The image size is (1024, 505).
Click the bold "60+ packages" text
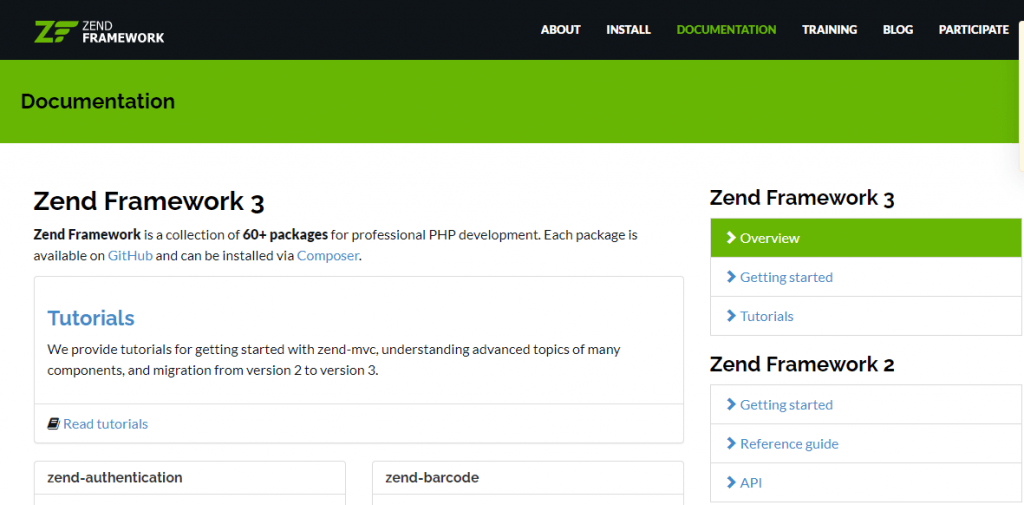point(285,235)
